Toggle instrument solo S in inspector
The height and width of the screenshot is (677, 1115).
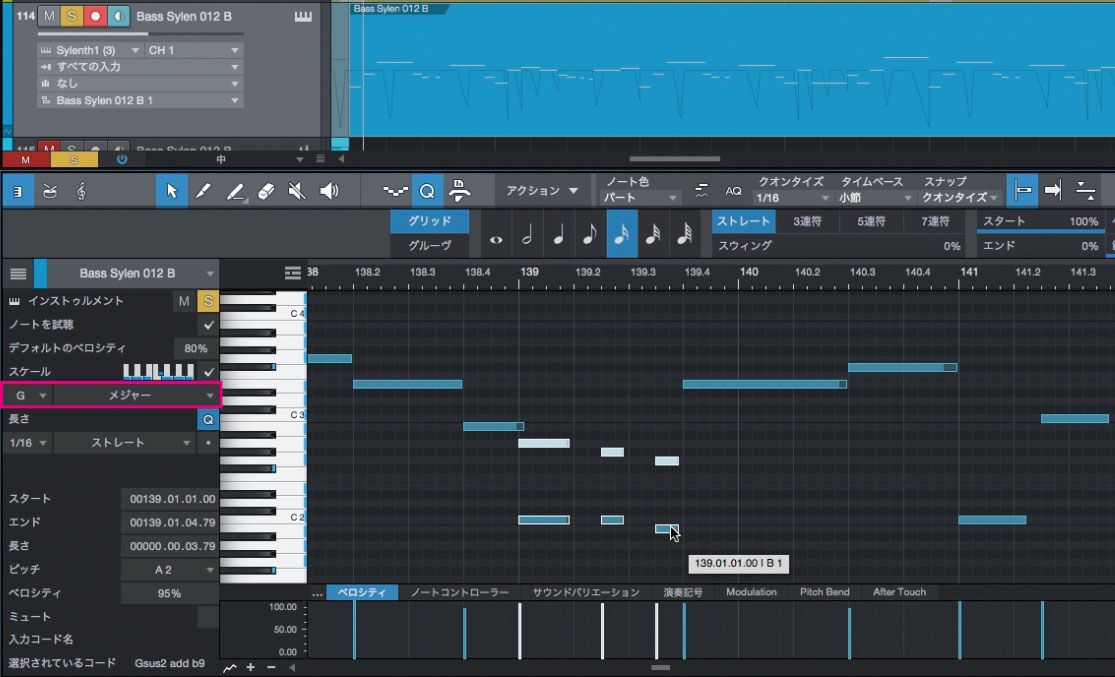[x=208, y=301]
